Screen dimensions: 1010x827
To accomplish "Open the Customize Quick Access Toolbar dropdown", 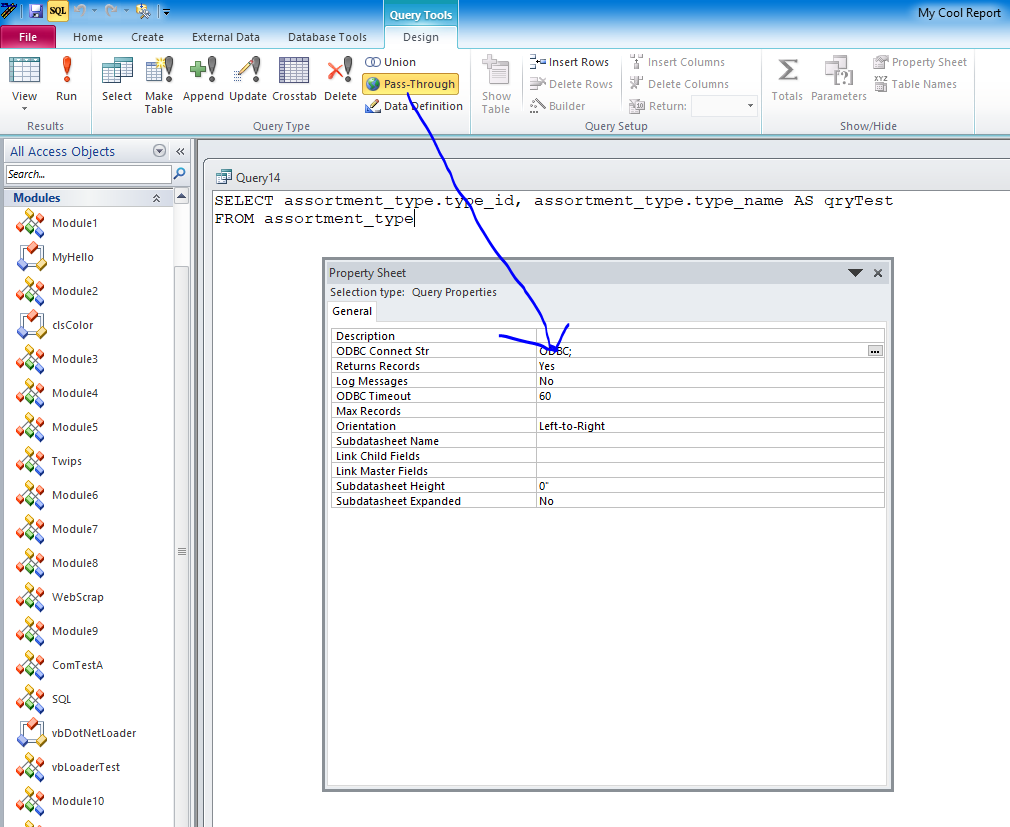I will (166, 12).
